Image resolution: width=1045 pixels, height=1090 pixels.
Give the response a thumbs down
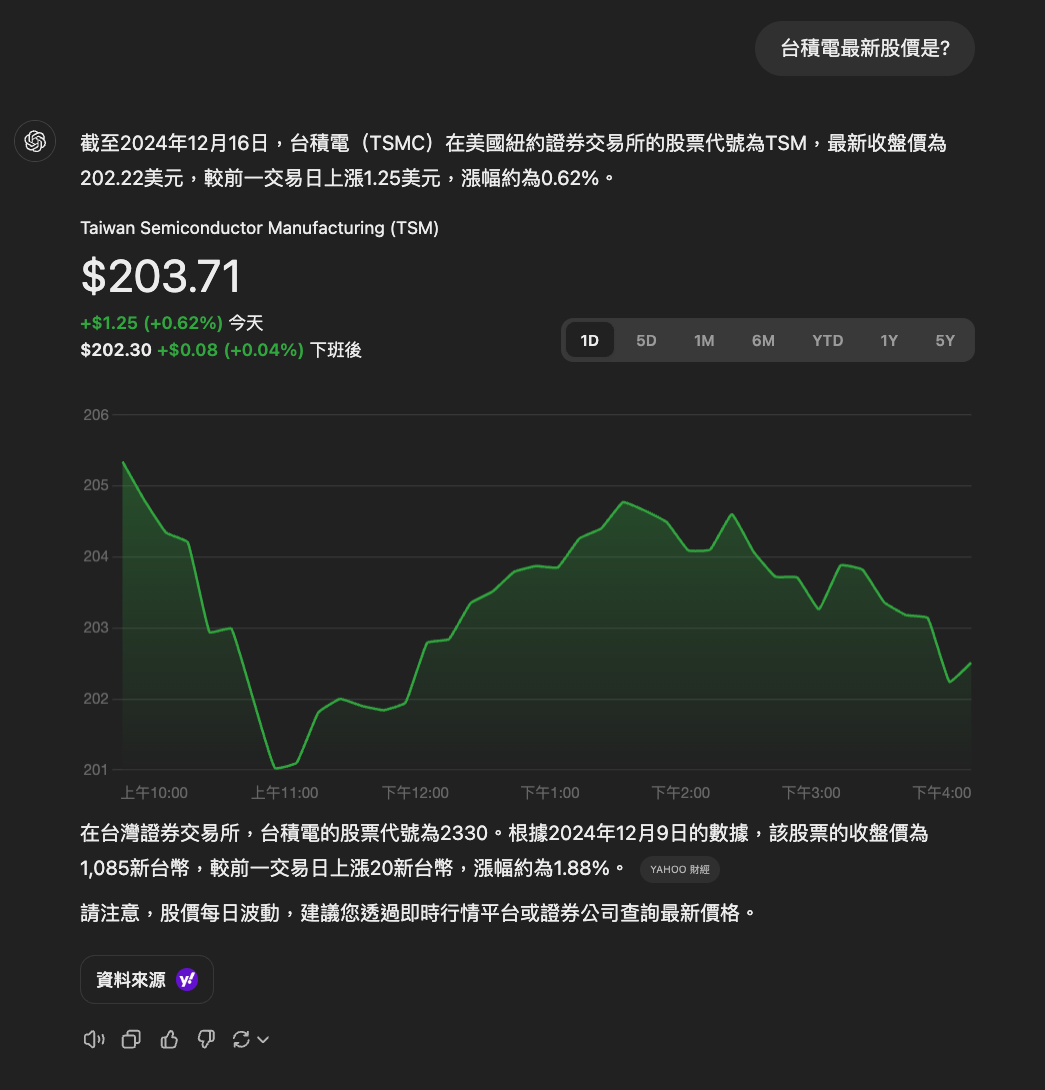pos(206,1039)
